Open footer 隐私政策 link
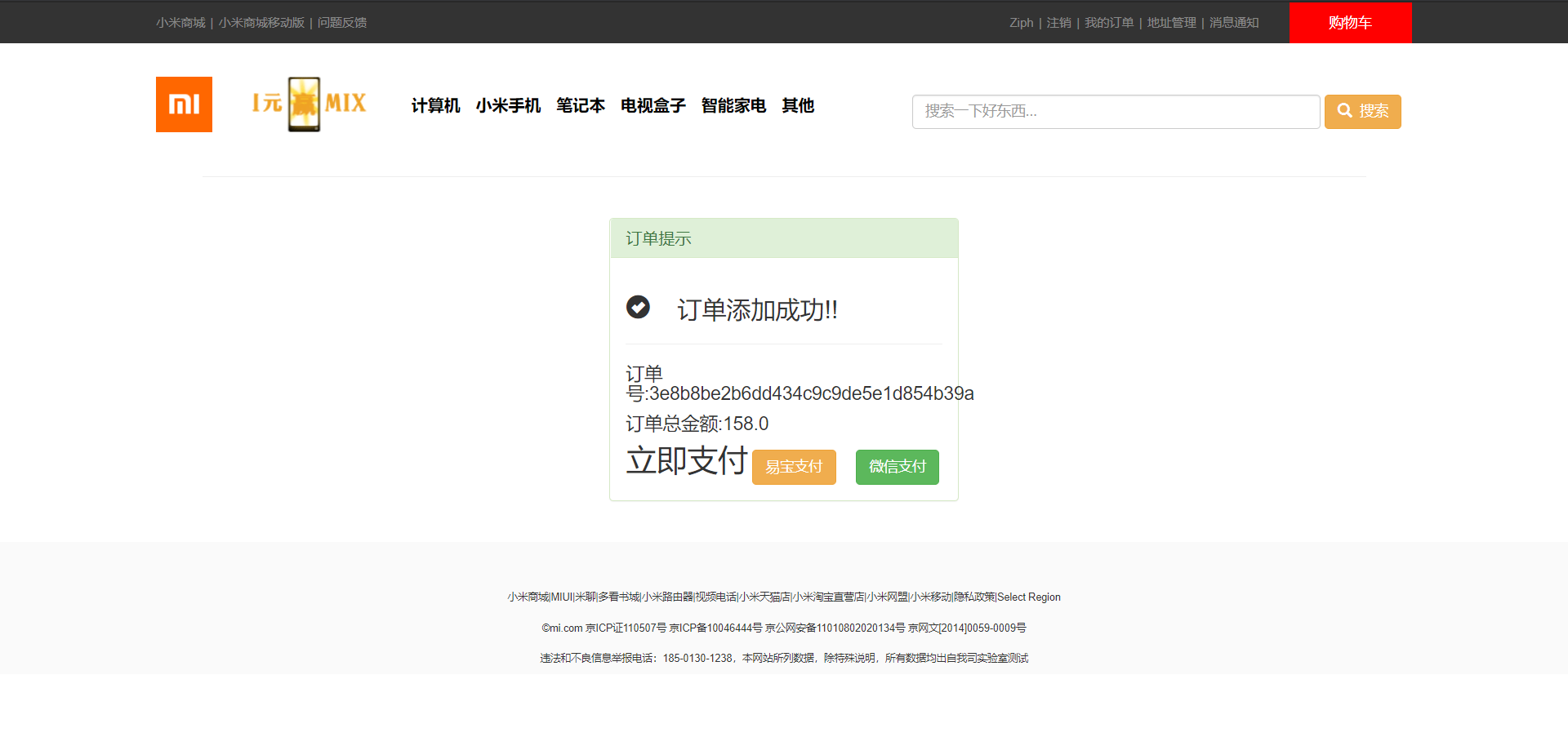The image size is (1568, 737). 974,597
